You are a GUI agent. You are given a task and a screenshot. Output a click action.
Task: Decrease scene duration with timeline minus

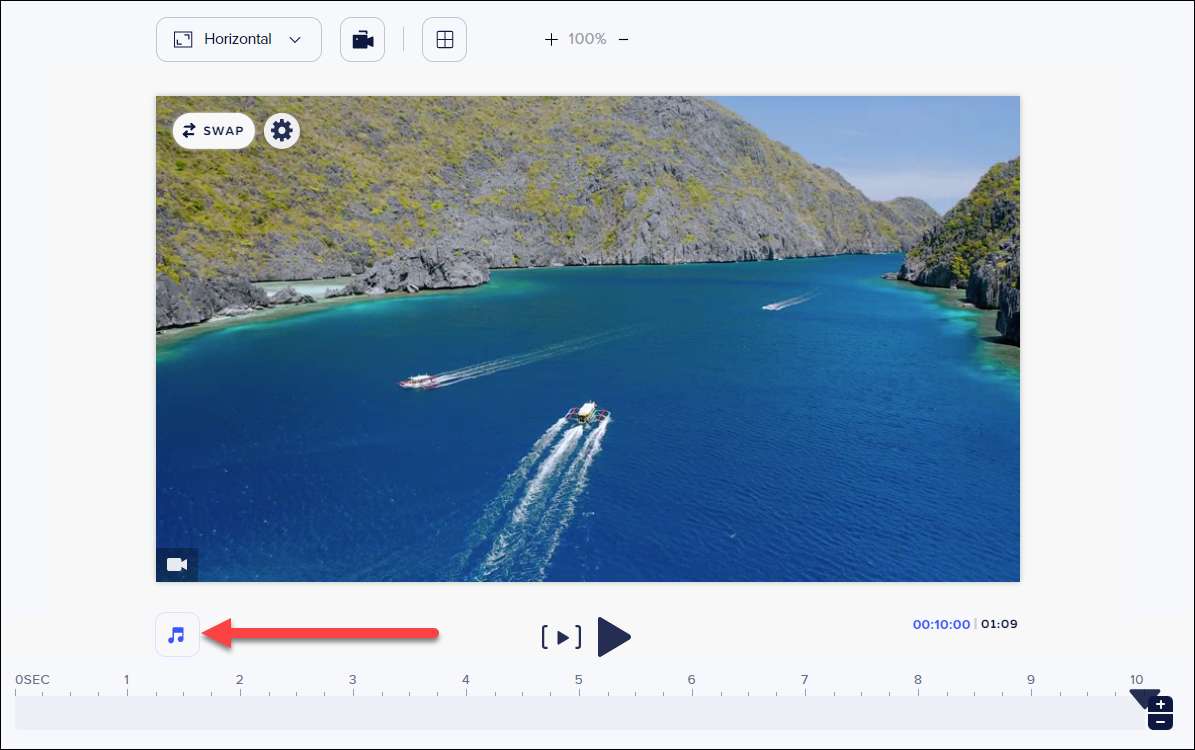point(1160,721)
